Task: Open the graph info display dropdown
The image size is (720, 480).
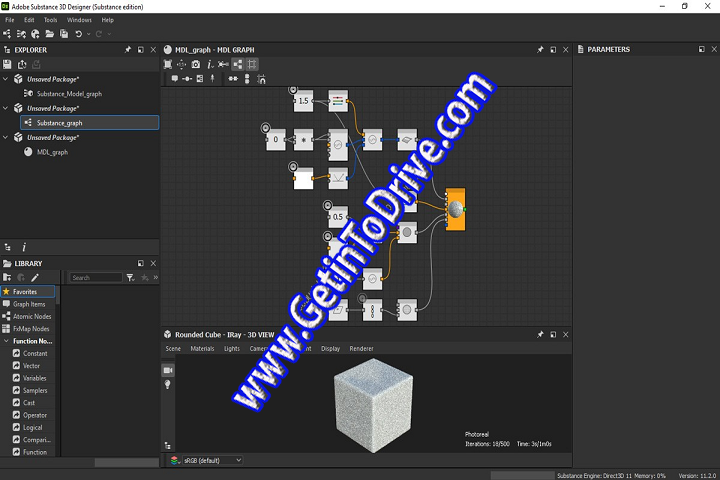Action: pos(210,64)
